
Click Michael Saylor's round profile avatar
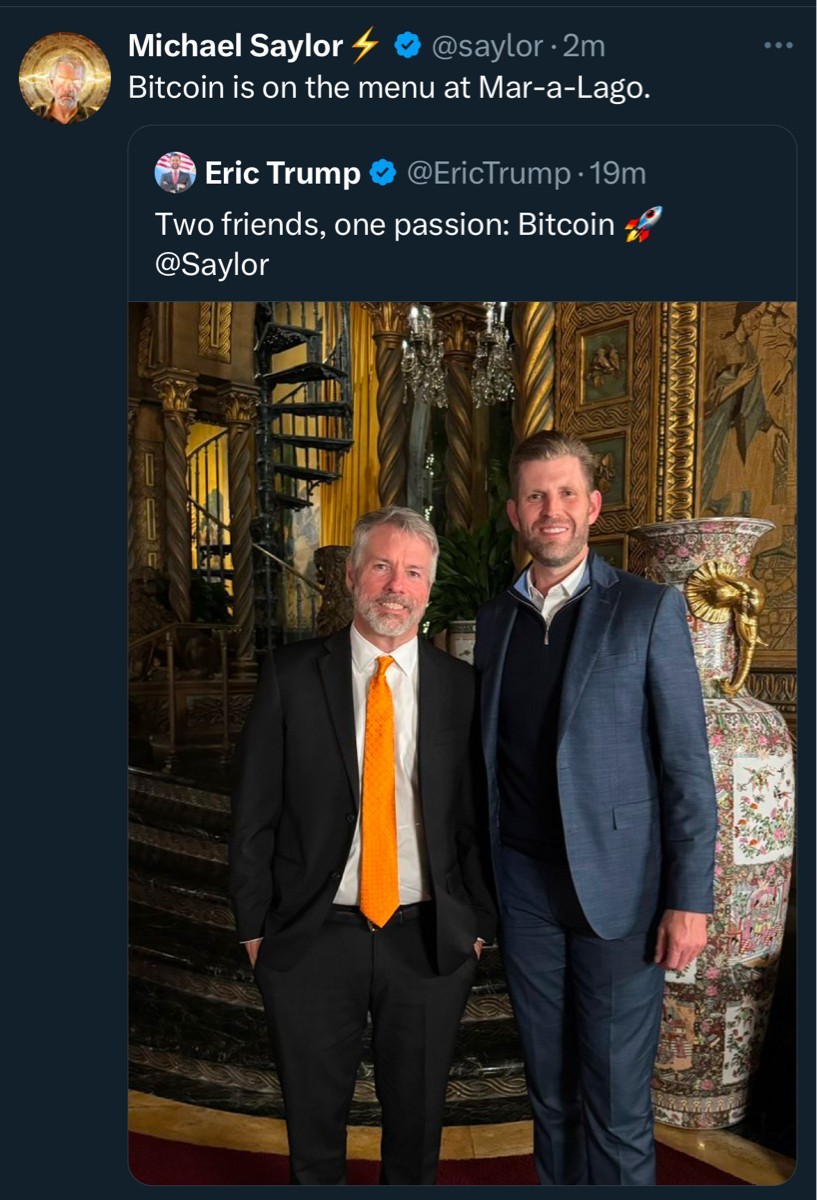(65, 78)
